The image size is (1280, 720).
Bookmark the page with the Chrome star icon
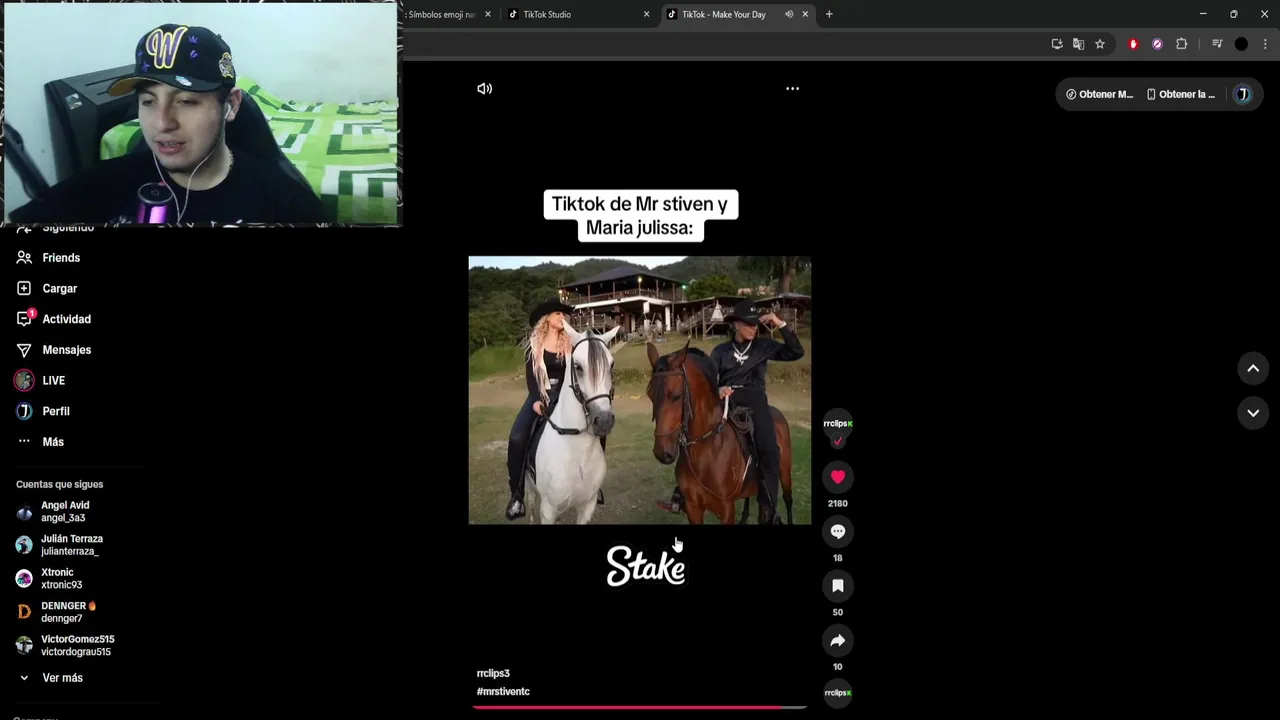(1100, 44)
